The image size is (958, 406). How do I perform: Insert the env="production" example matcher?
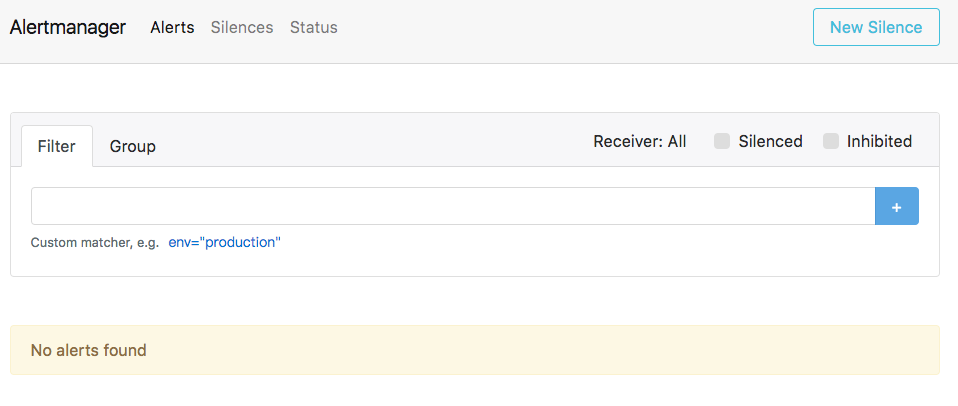pyautogui.click(x=225, y=242)
